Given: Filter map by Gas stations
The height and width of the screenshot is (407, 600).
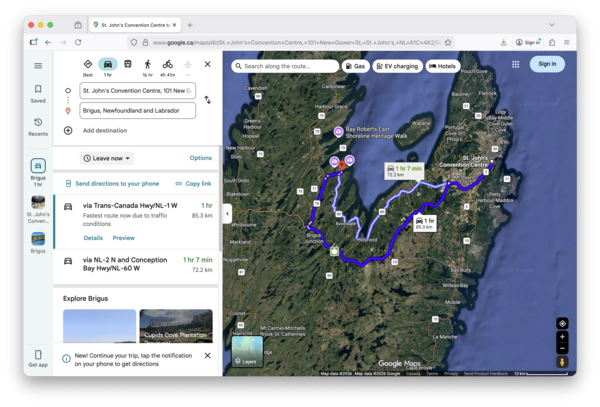Looking at the screenshot, I should click(355, 66).
